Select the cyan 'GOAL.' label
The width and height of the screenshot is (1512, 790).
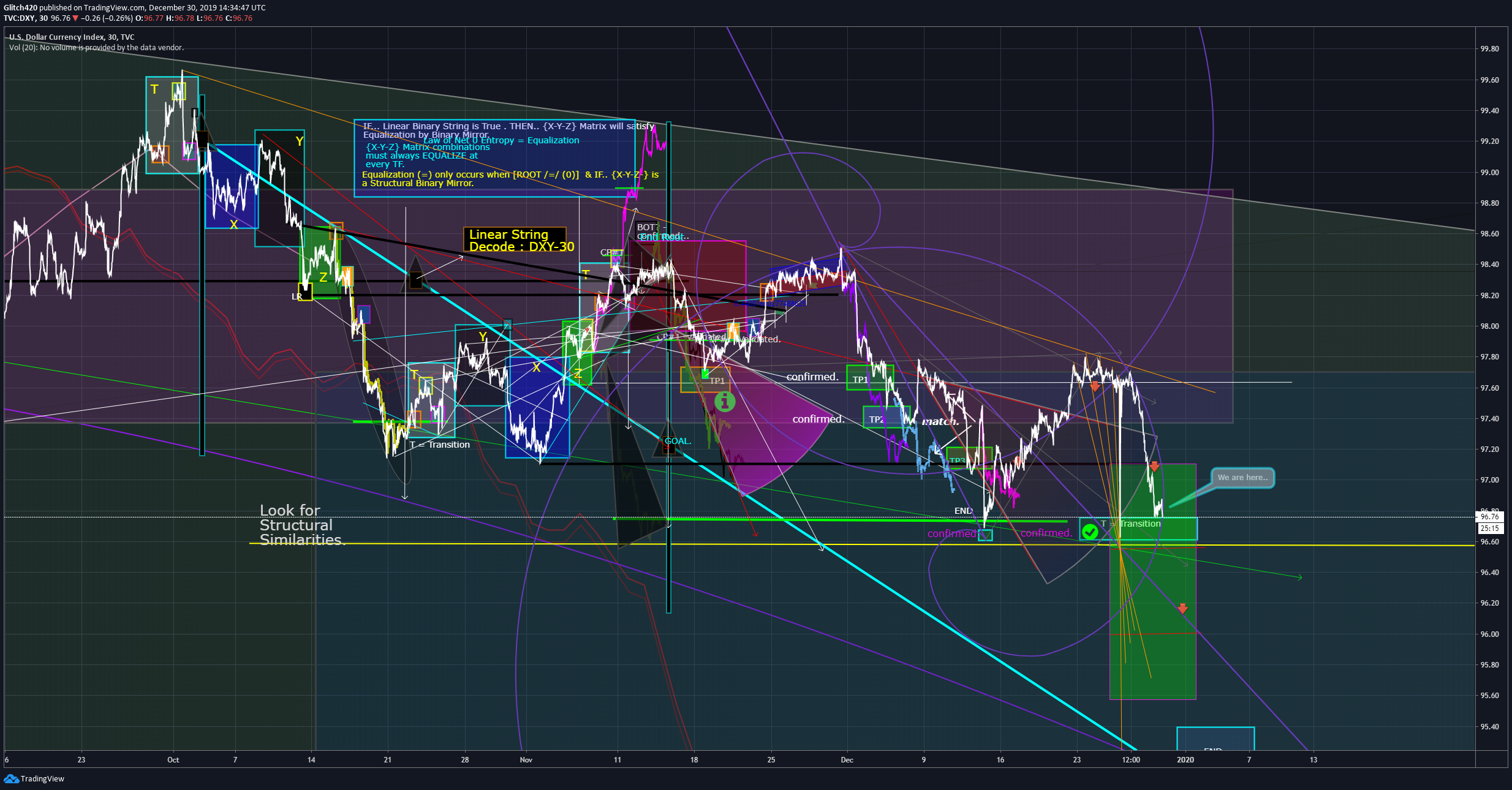click(x=678, y=441)
